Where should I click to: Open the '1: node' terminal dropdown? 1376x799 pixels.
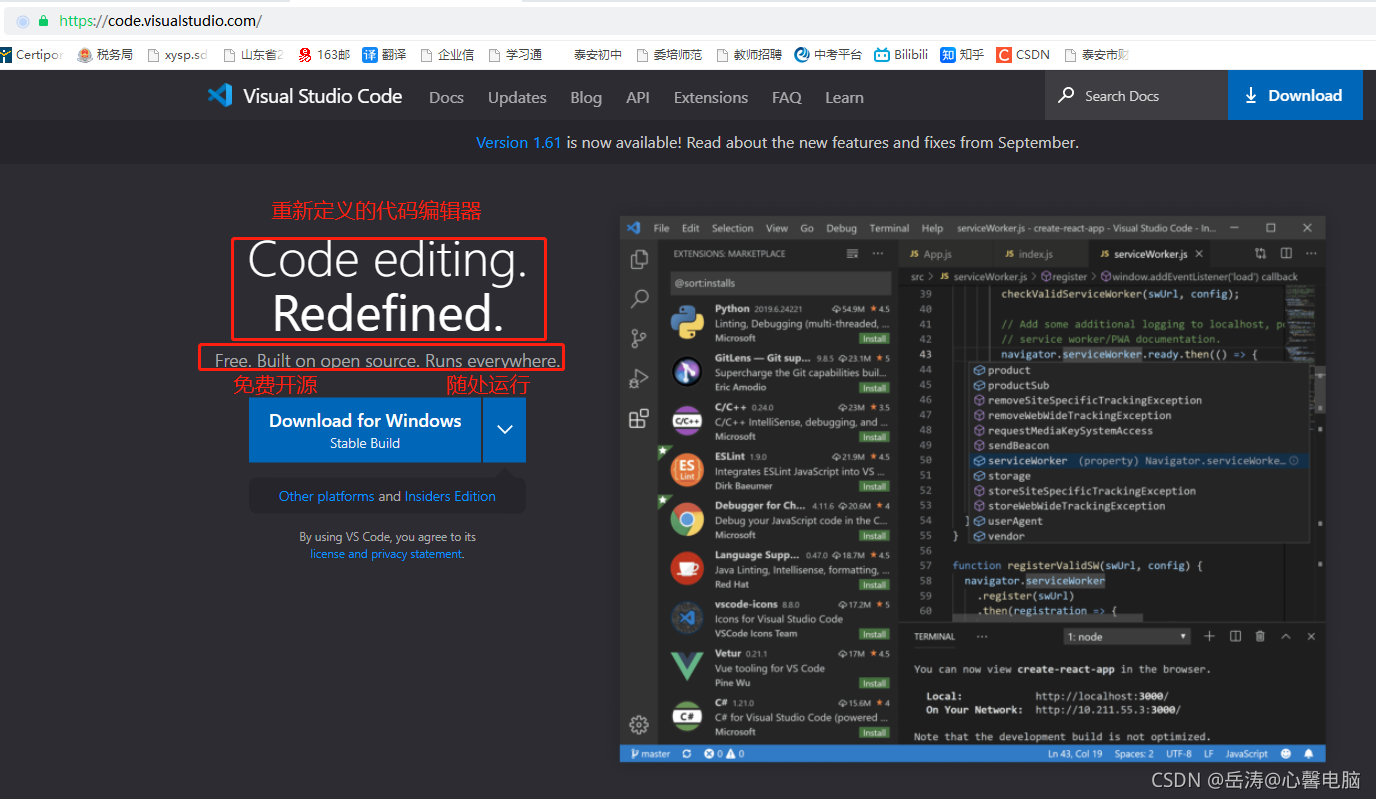(x=1127, y=636)
